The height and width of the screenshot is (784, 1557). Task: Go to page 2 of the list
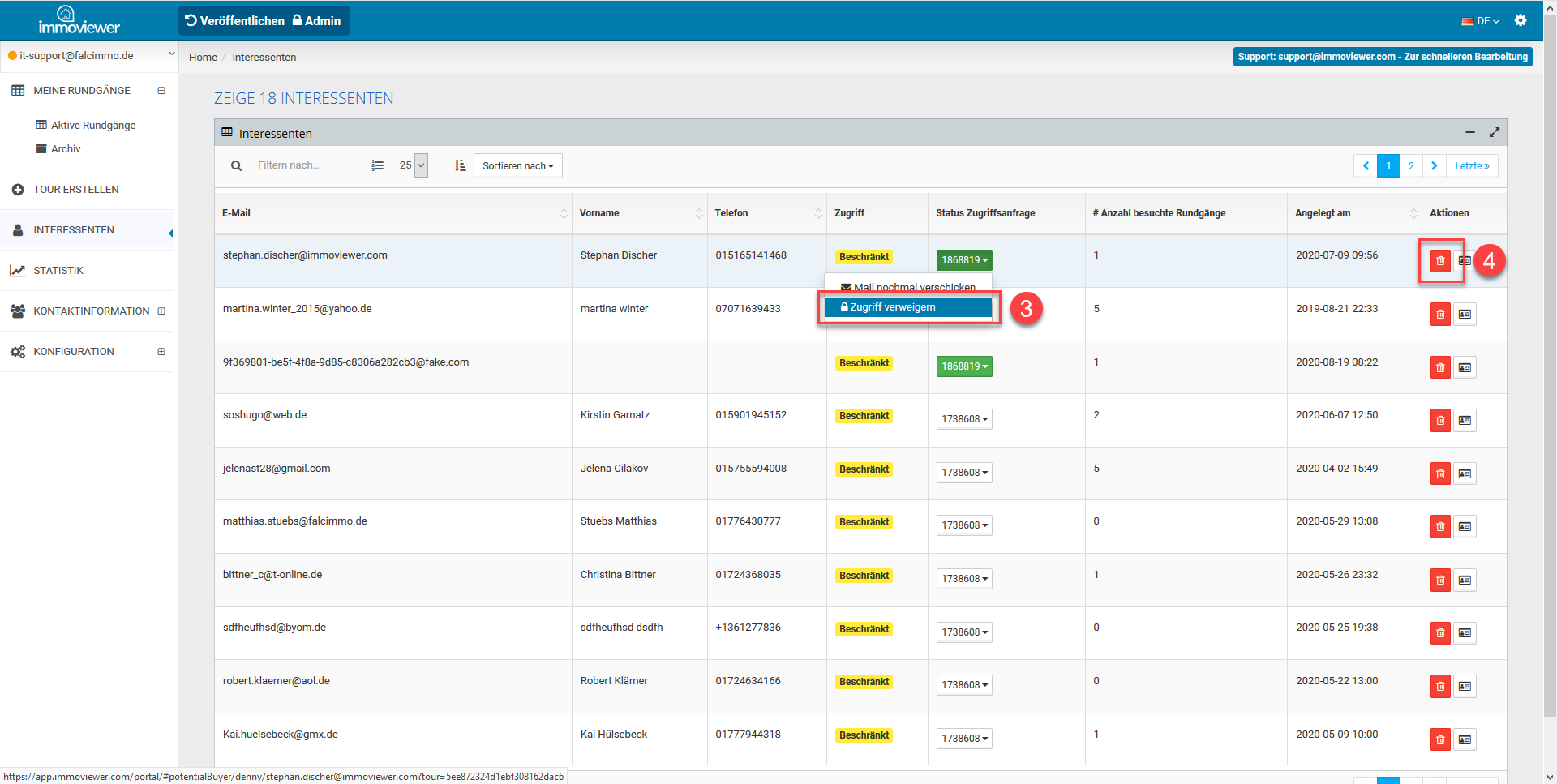tap(1411, 165)
